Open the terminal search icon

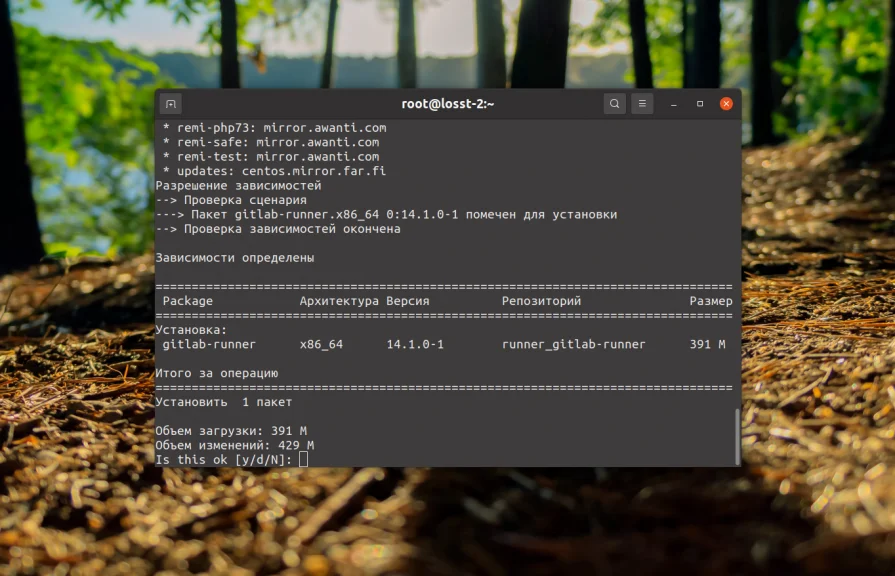coord(613,103)
